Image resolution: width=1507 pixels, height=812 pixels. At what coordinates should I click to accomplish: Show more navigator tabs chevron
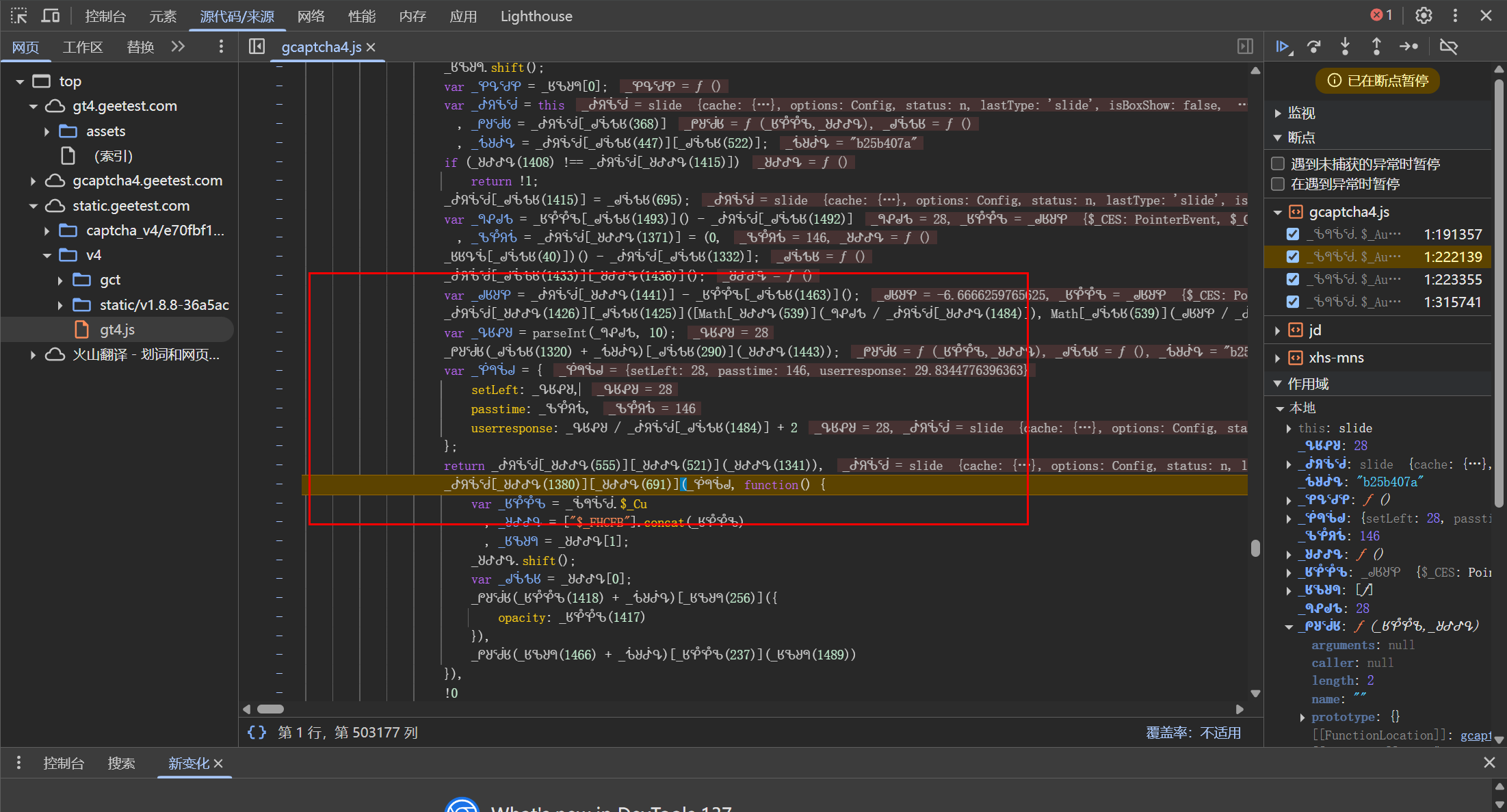pos(178,47)
